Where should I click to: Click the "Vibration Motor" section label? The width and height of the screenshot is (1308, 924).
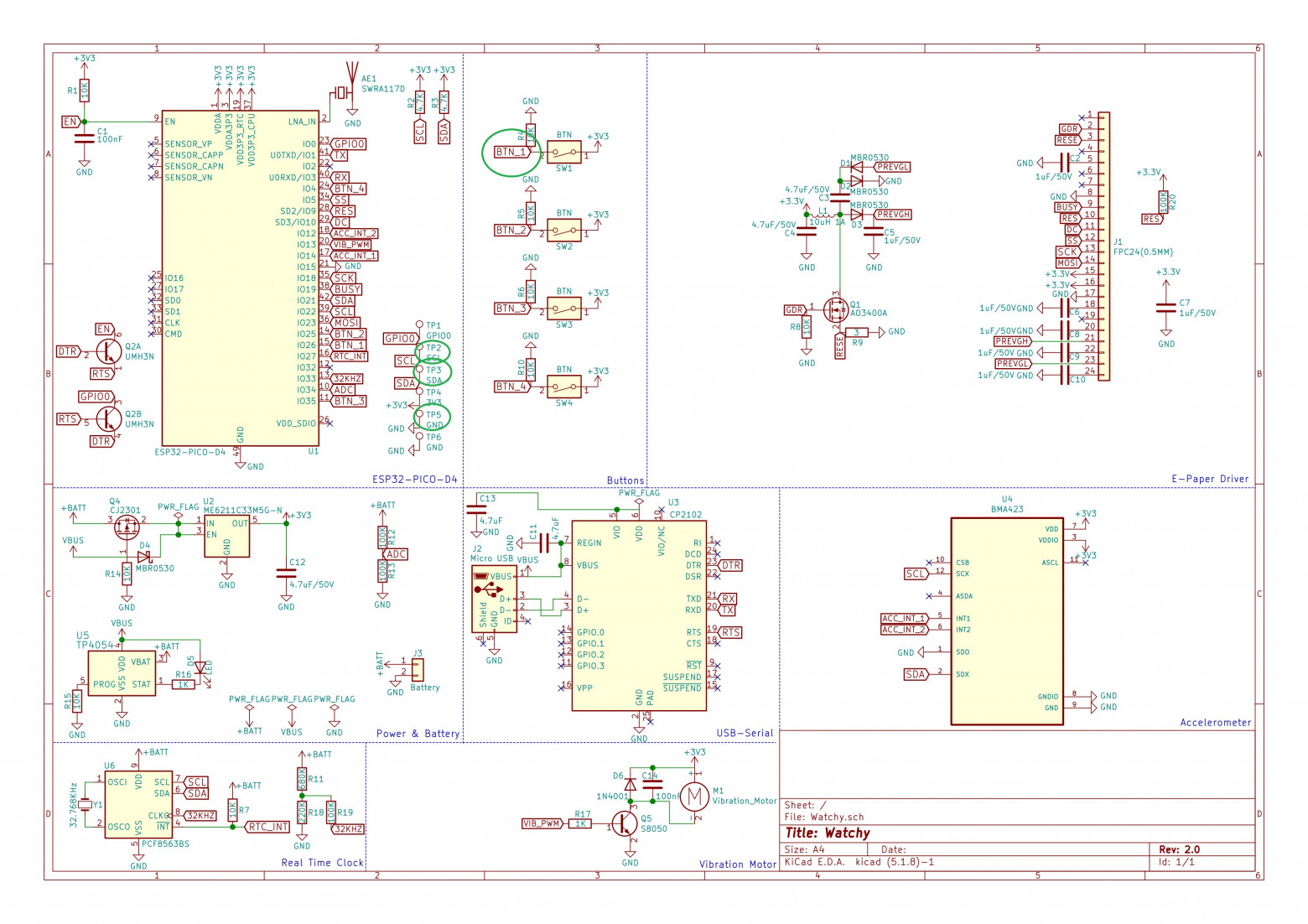coord(738,864)
